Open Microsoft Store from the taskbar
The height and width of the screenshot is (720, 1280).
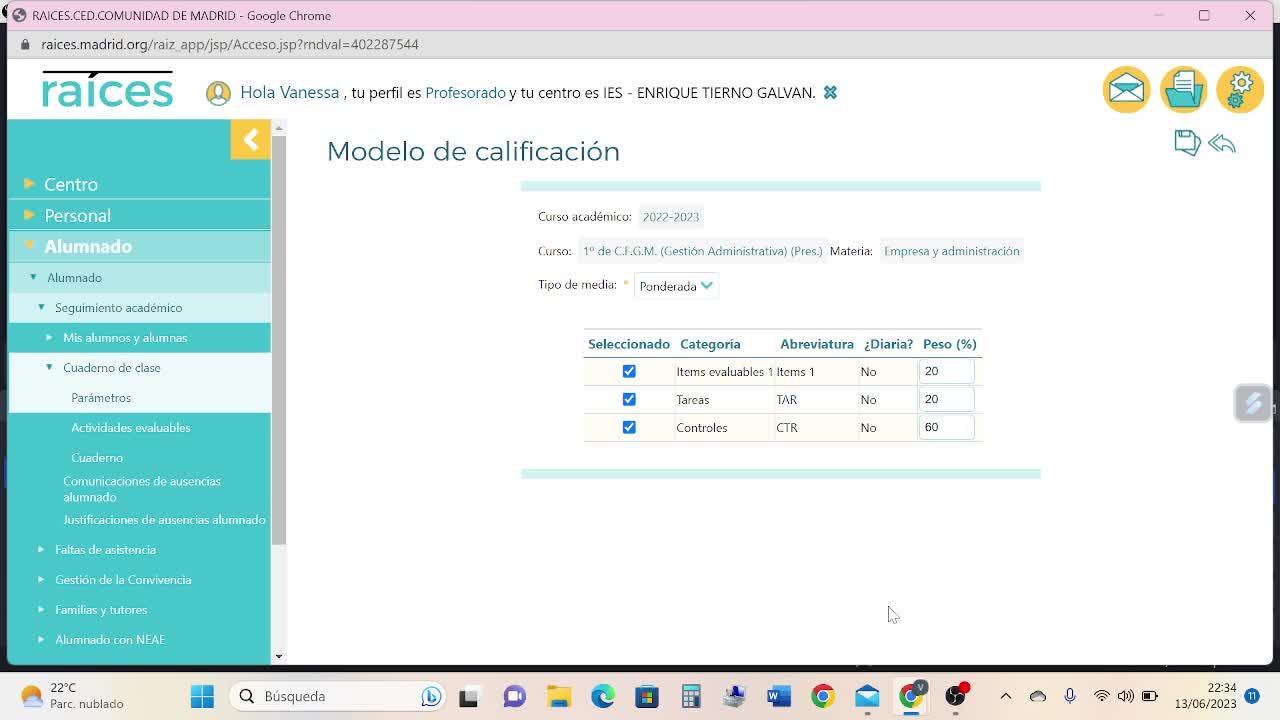646,696
